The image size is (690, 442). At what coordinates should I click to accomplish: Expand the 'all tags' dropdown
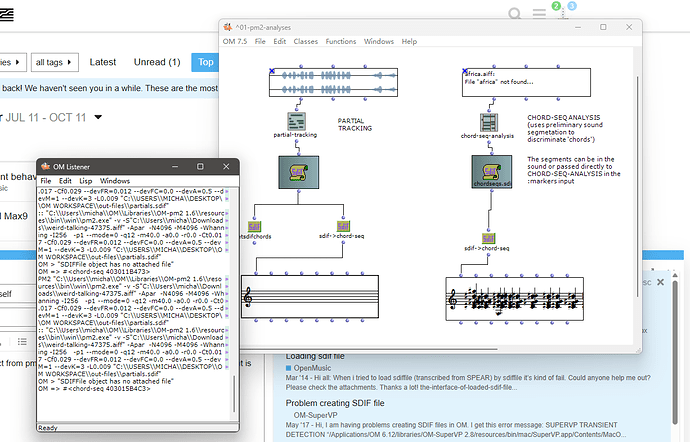pos(52,62)
